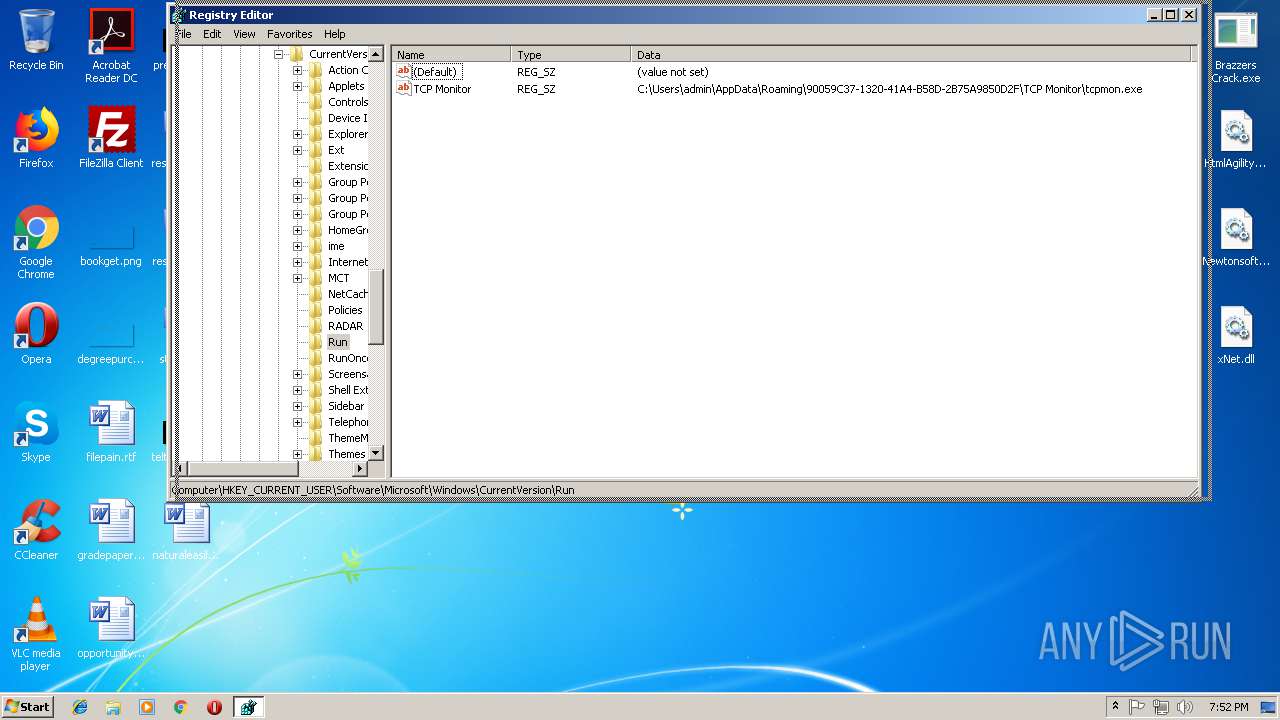This screenshot has height=720, width=1280.
Task: Click the taskbar clock showing 7:52 PM
Action: tap(1228, 707)
